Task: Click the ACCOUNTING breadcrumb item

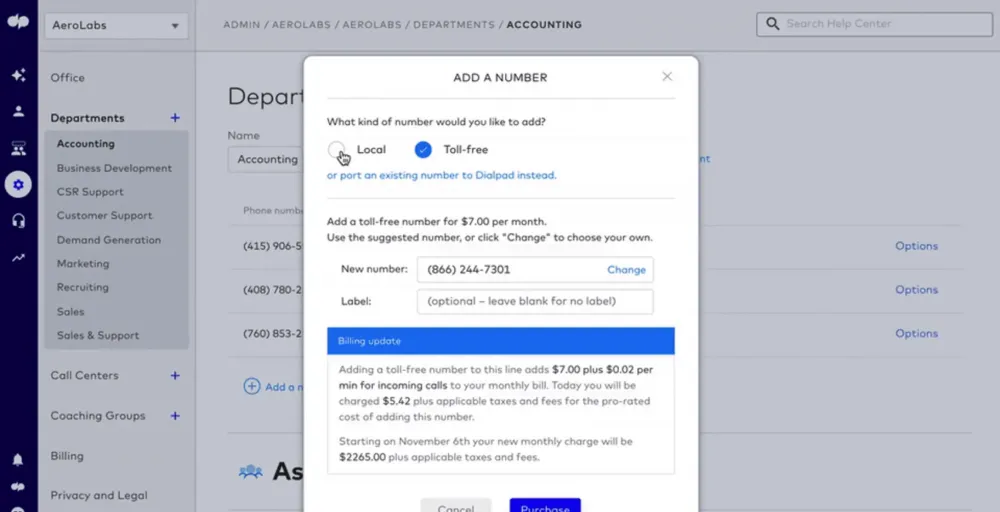Action: tap(544, 25)
